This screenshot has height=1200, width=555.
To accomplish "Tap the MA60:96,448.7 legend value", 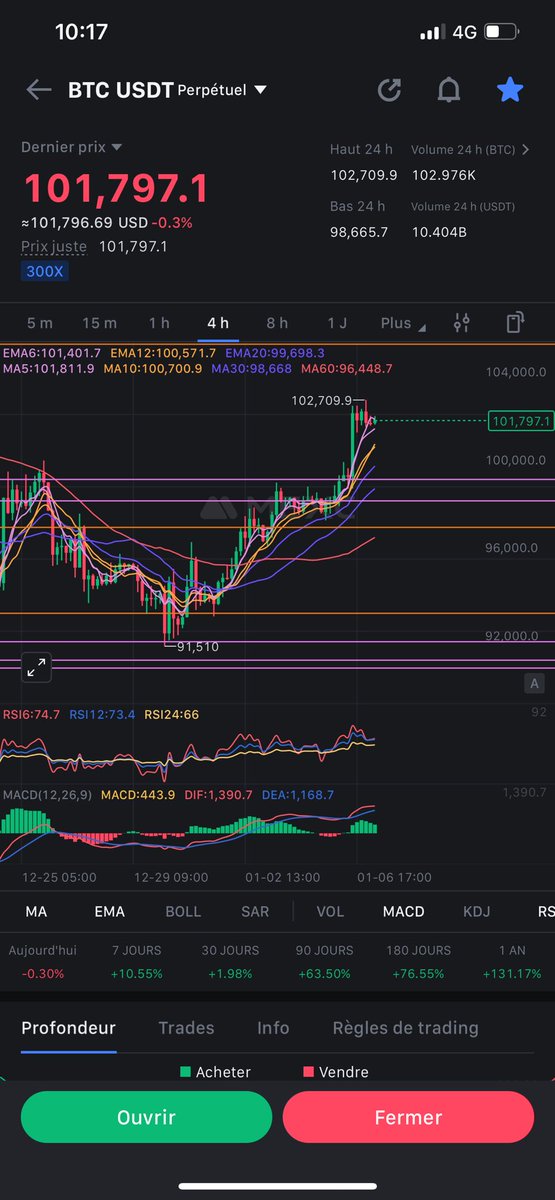I will [347, 369].
